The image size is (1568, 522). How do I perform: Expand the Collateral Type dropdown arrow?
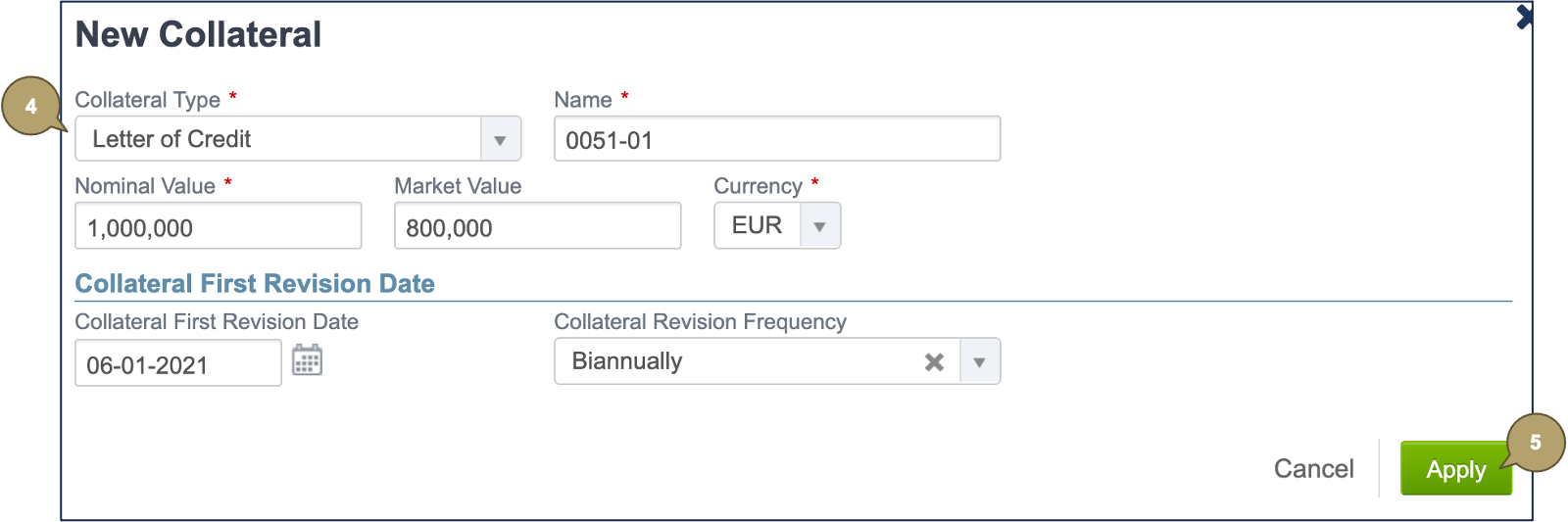(x=500, y=140)
